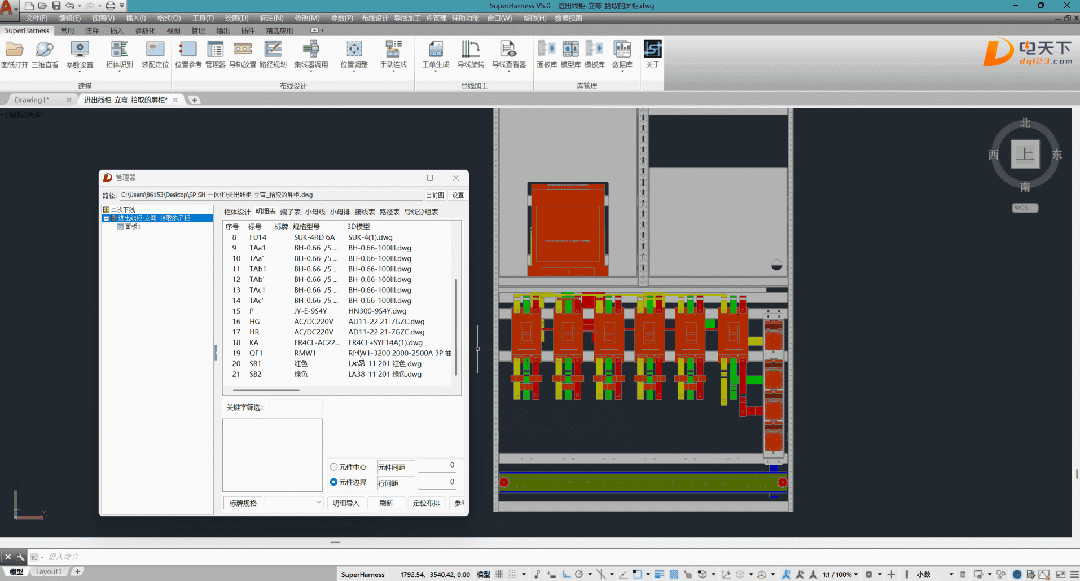Open the 管理器 manager tool in ribbon
This screenshot has width=1080, height=581.
tap(216, 50)
